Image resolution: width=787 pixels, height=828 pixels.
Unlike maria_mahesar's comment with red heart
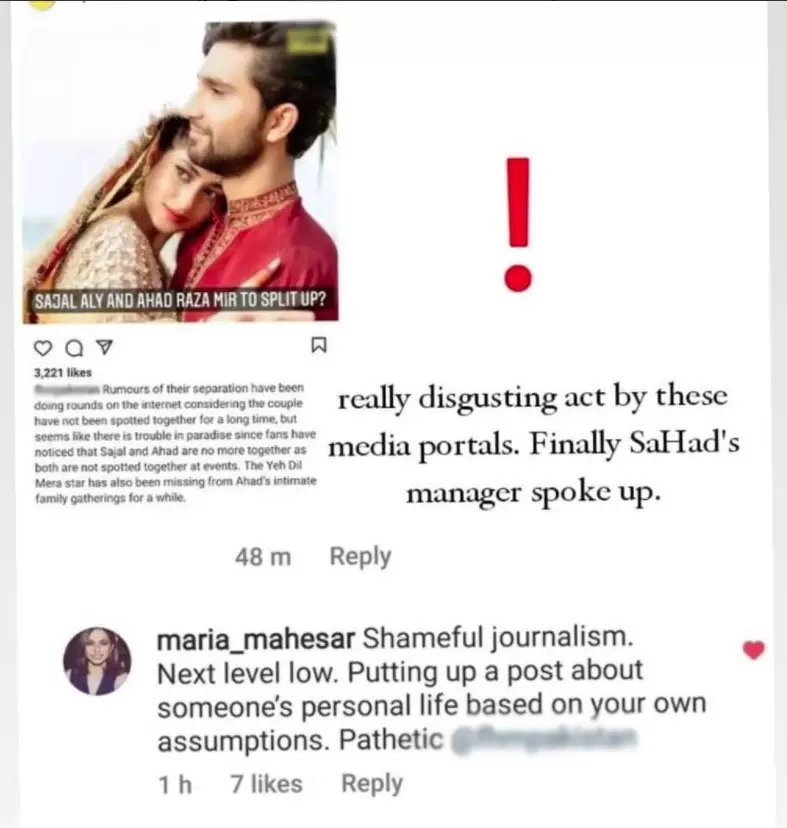click(754, 650)
